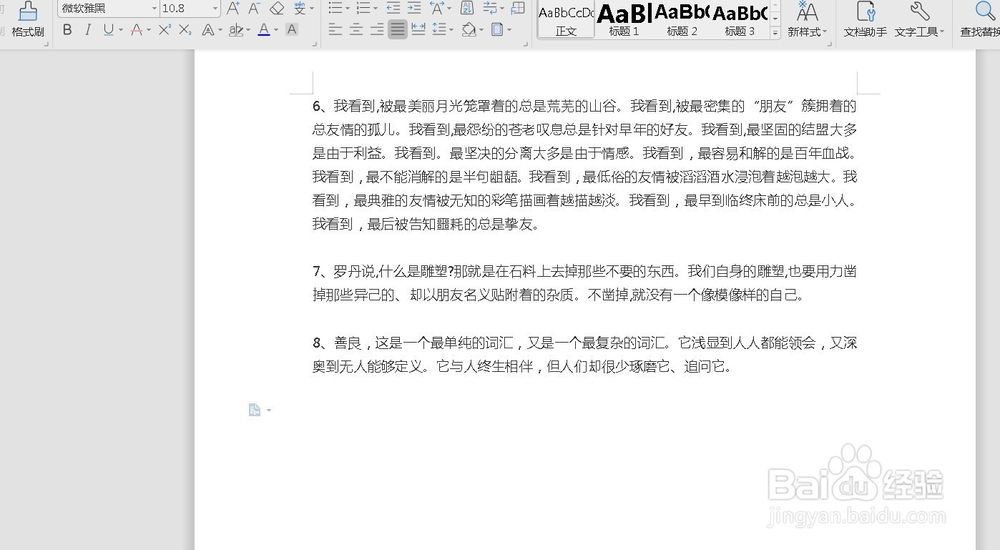Apply text highlight color
The height and width of the screenshot is (550, 1000).
point(235,29)
